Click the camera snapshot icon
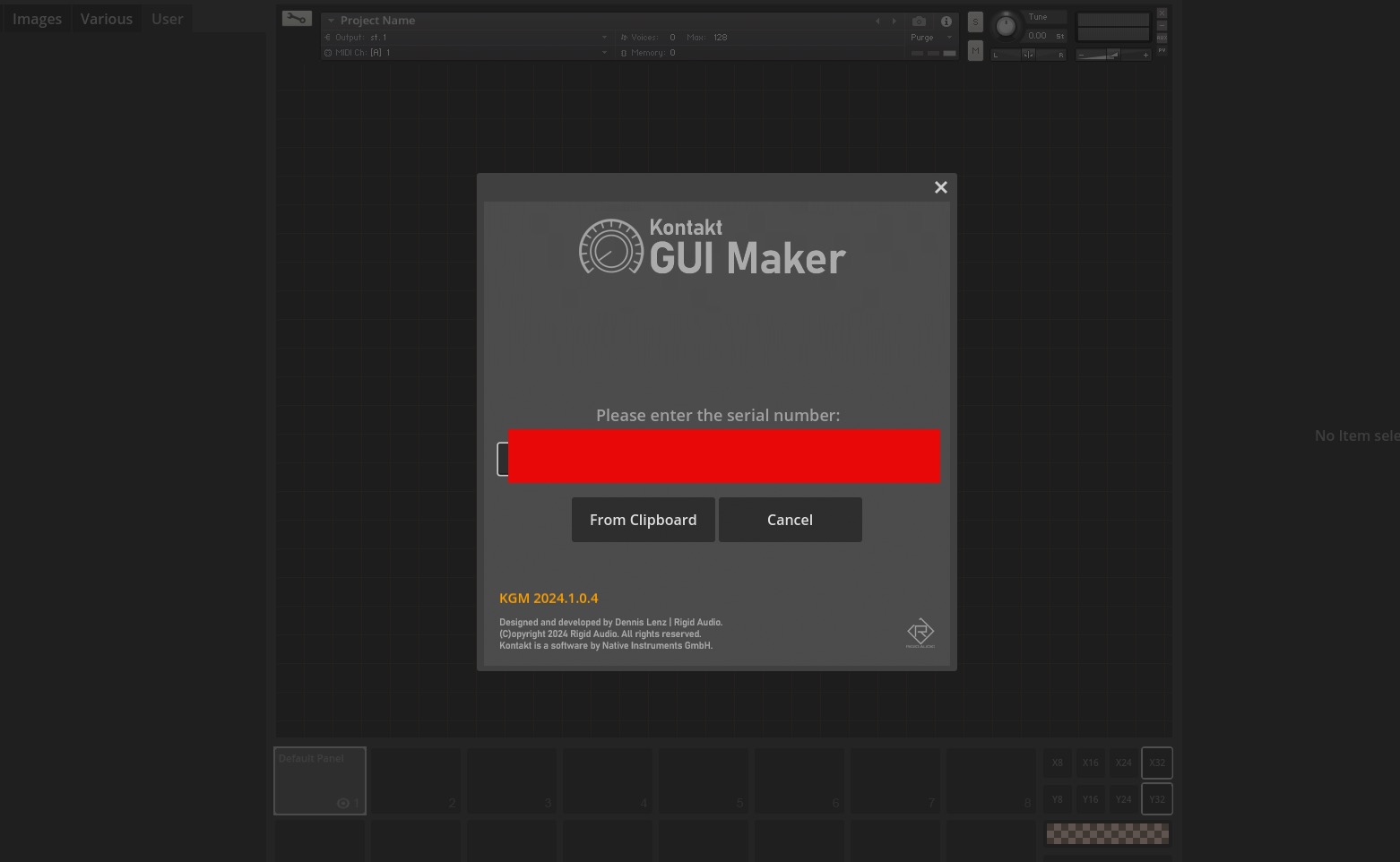1400x862 pixels. point(919,21)
